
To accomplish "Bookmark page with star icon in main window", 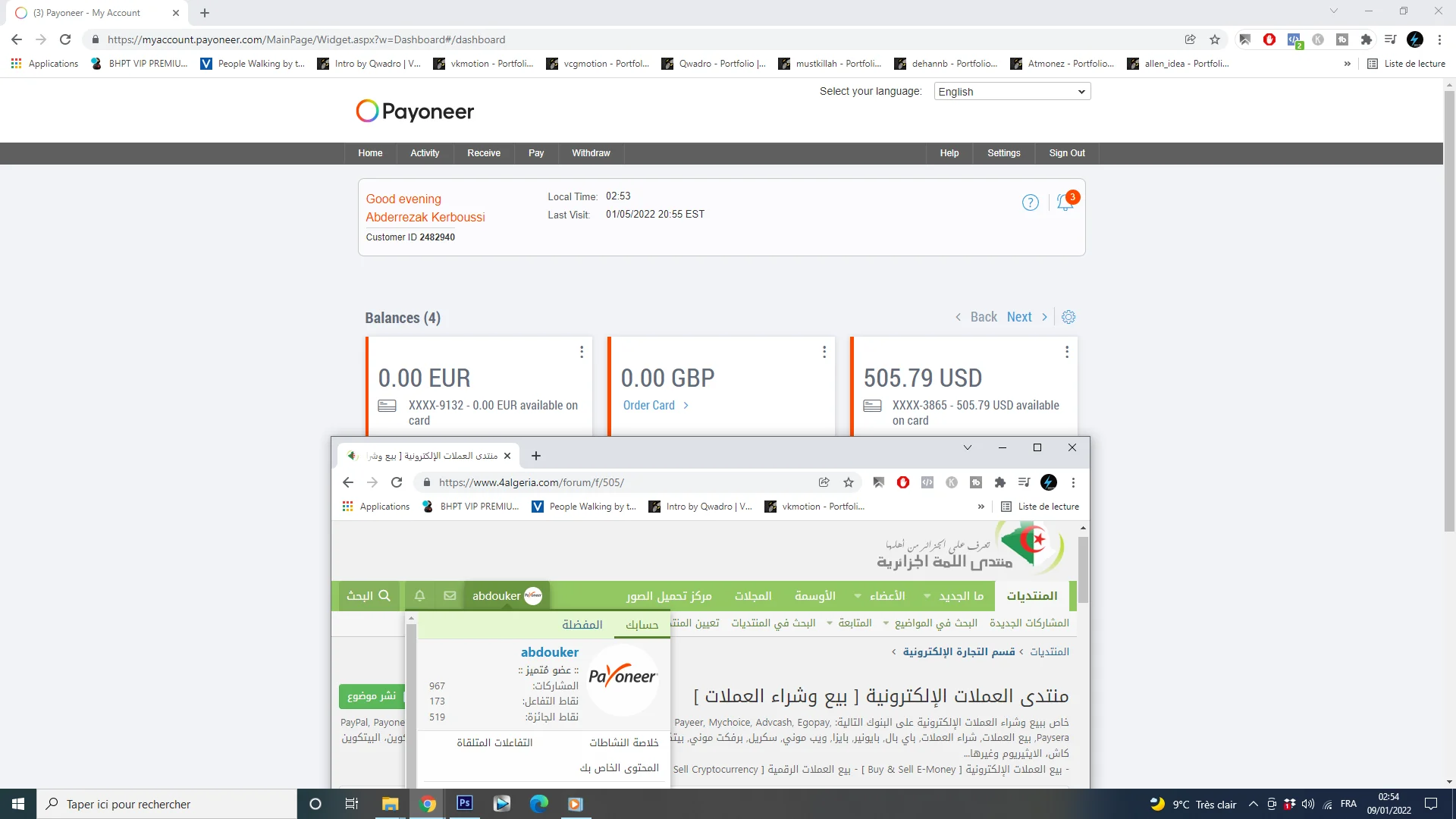I will tap(1215, 39).
